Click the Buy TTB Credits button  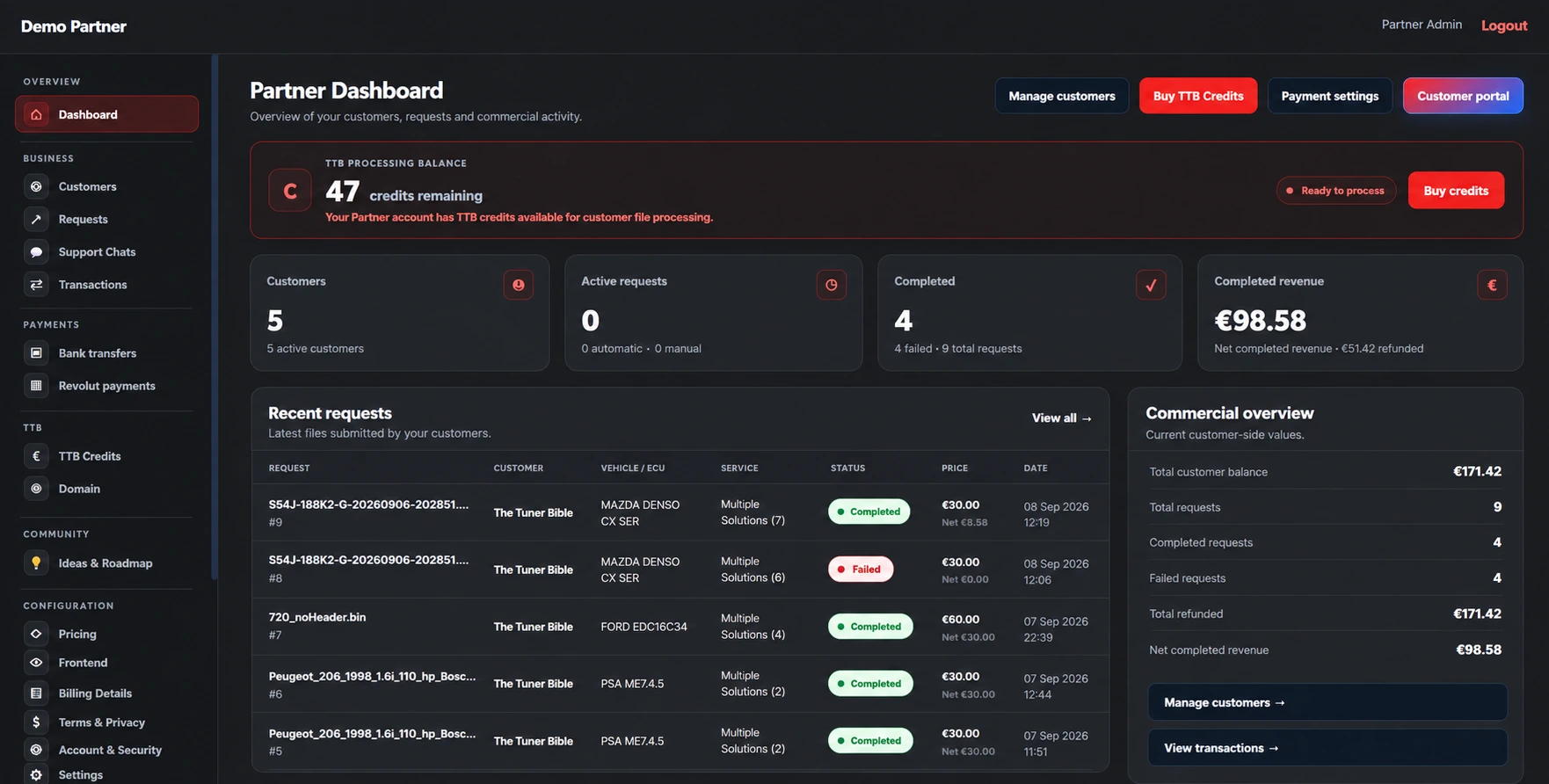click(1198, 96)
